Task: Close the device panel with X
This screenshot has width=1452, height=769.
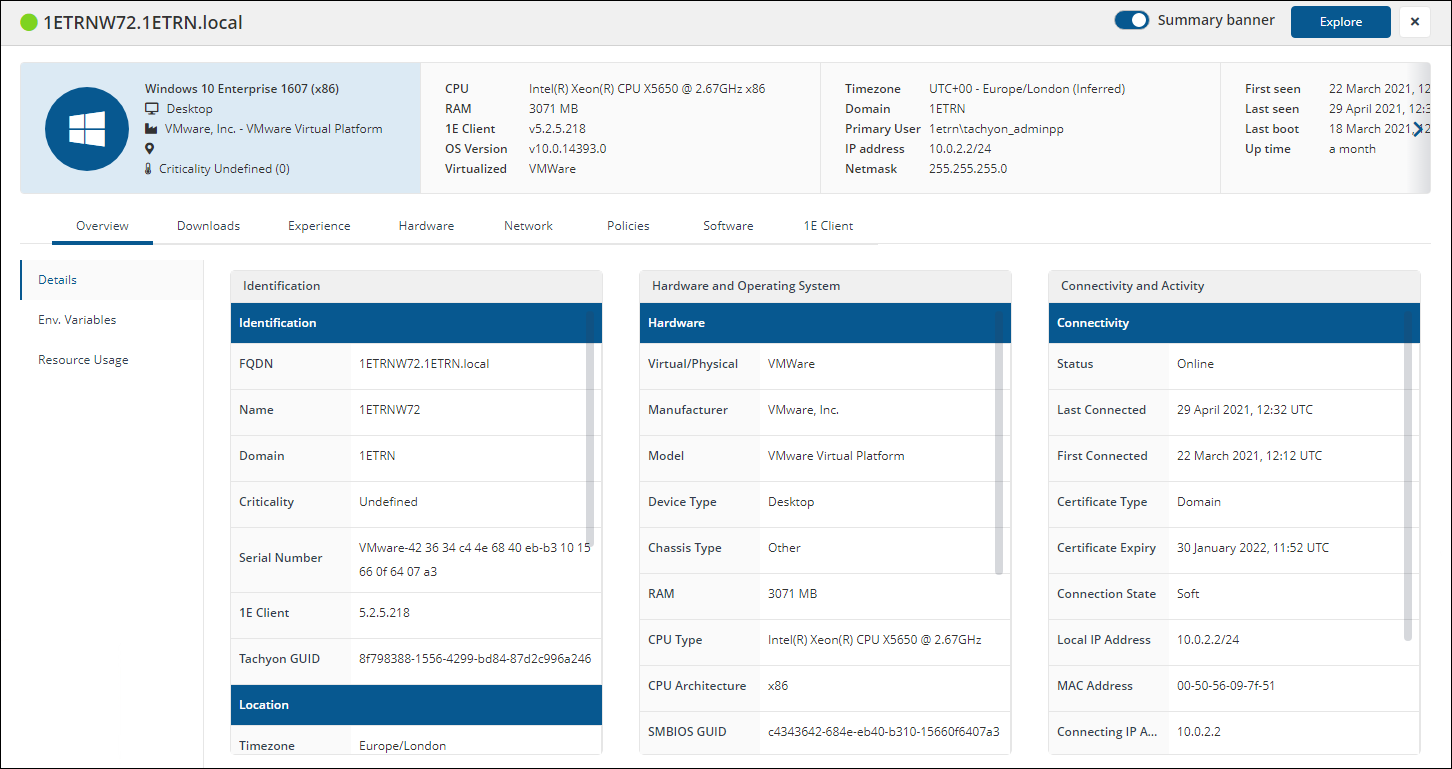Action: coord(1414,22)
